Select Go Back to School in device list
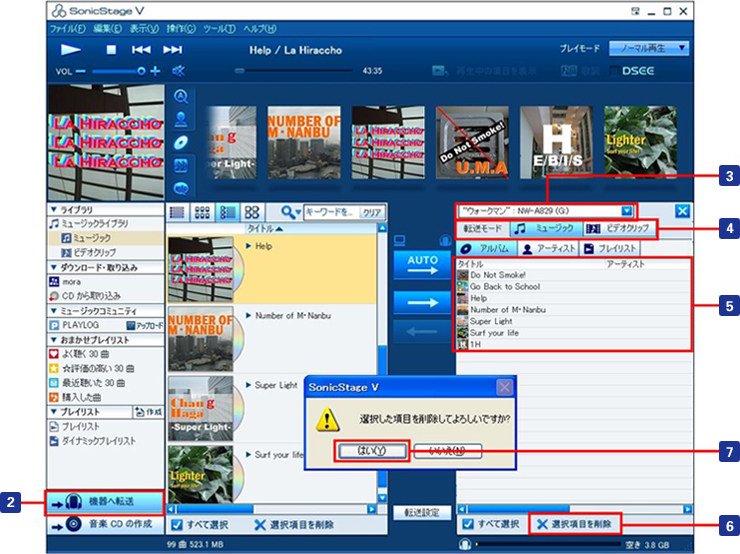The height and width of the screenshot is (554, 740). (504, 286)
